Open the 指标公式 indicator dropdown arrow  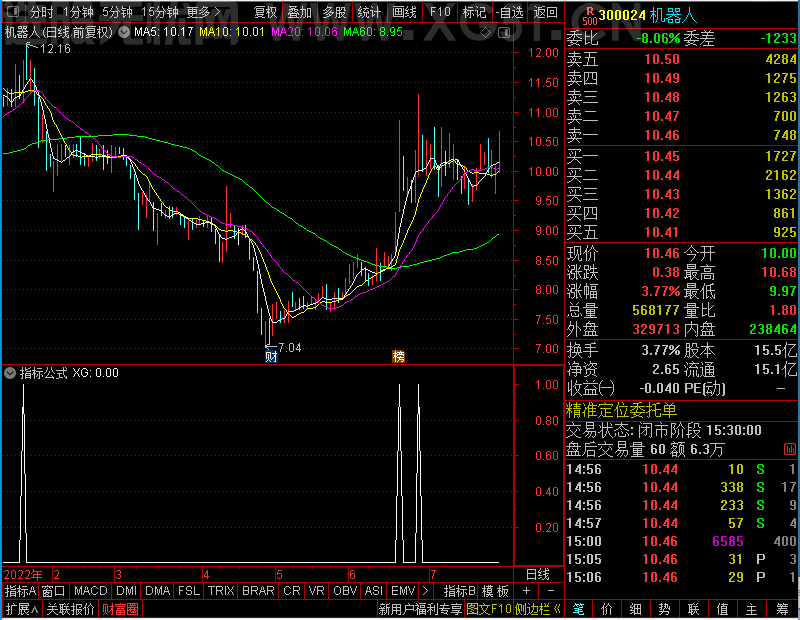click(10, 373)
